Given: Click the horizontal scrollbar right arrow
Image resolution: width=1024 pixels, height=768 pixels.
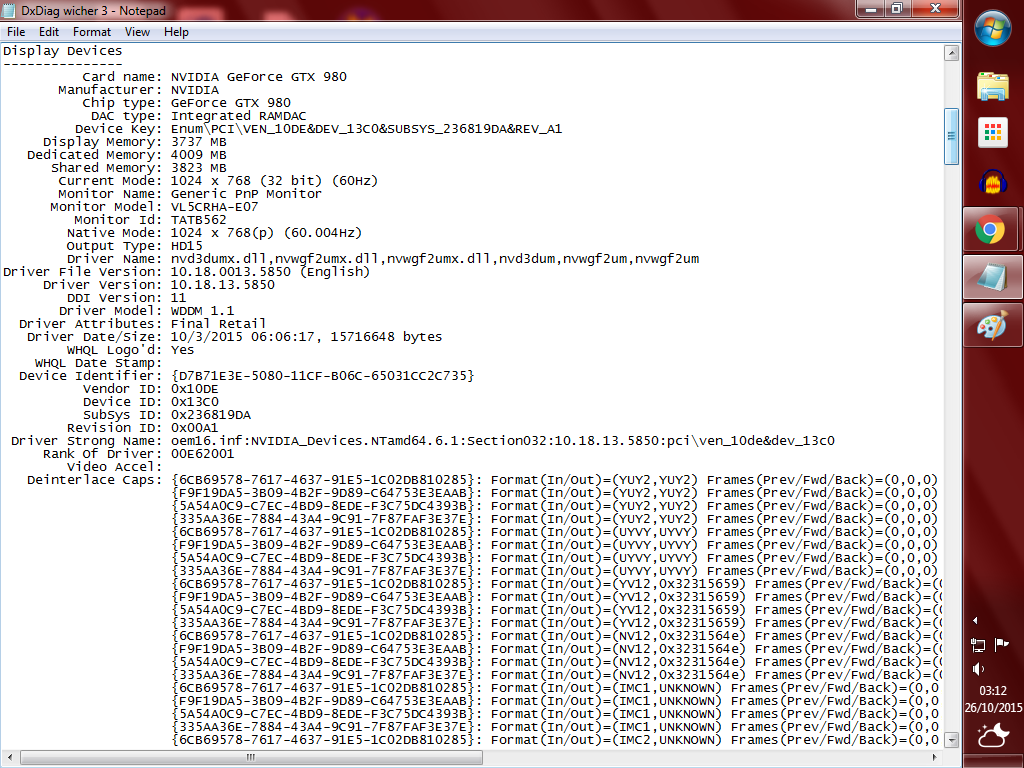Looking at the screenshot, I should [x=935, y=757].
